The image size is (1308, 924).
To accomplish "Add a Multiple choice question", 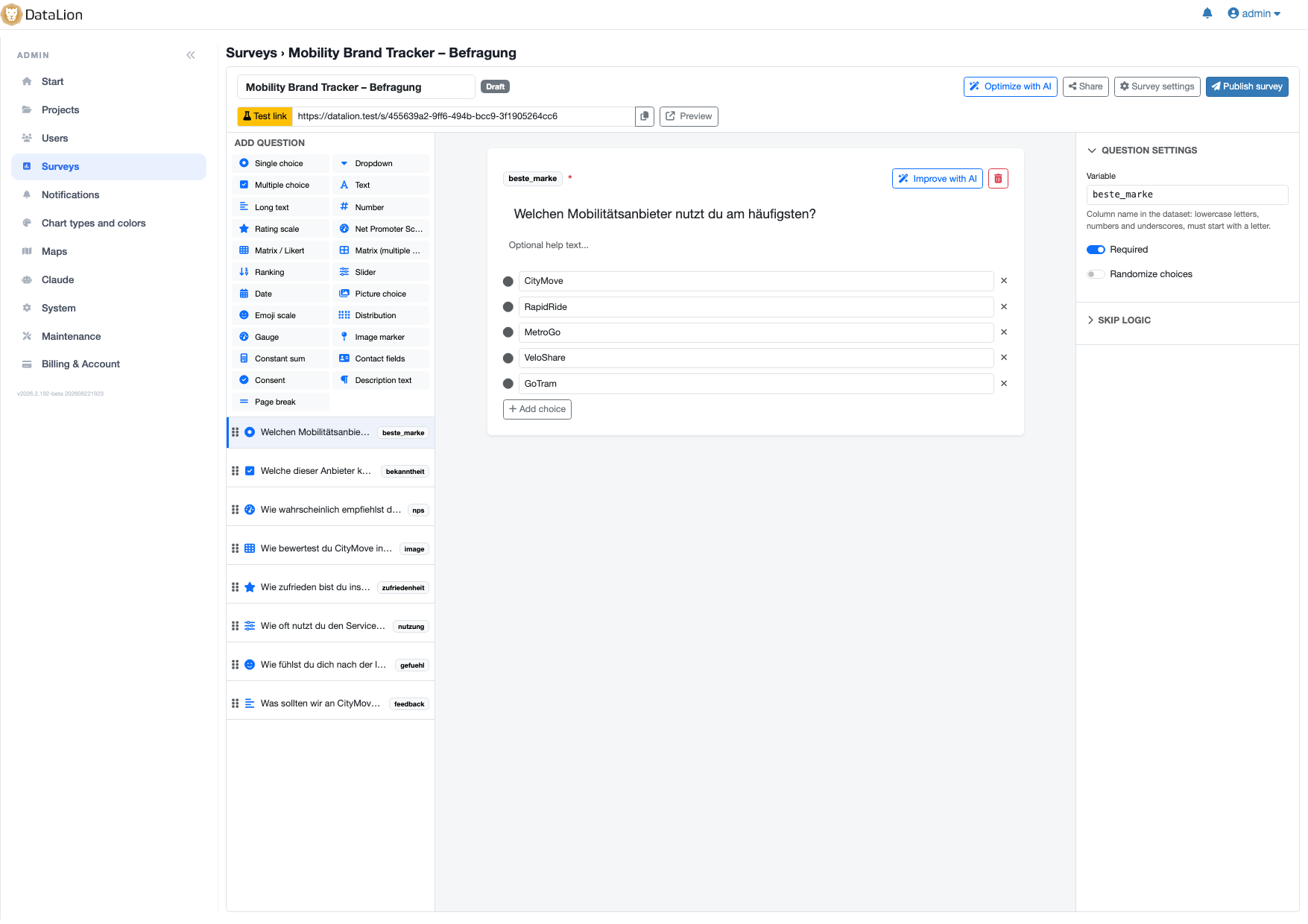I will [x=281, y=185].
